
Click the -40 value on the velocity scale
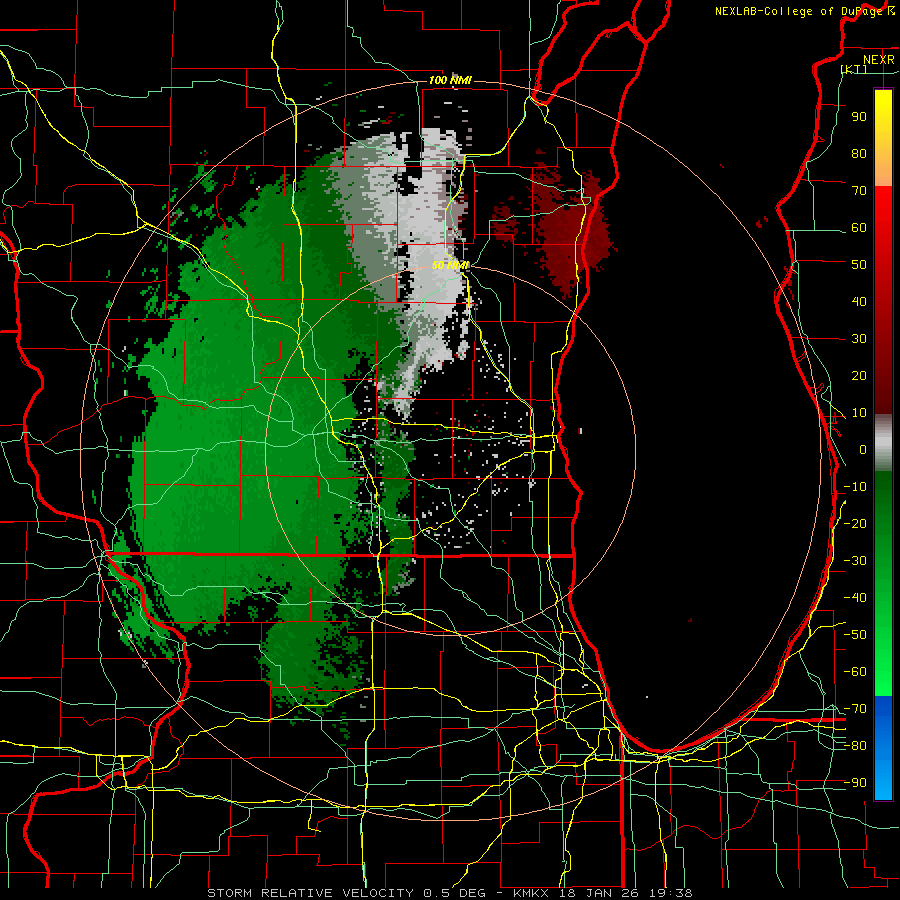pyautogui.click(x=855, y=598)
